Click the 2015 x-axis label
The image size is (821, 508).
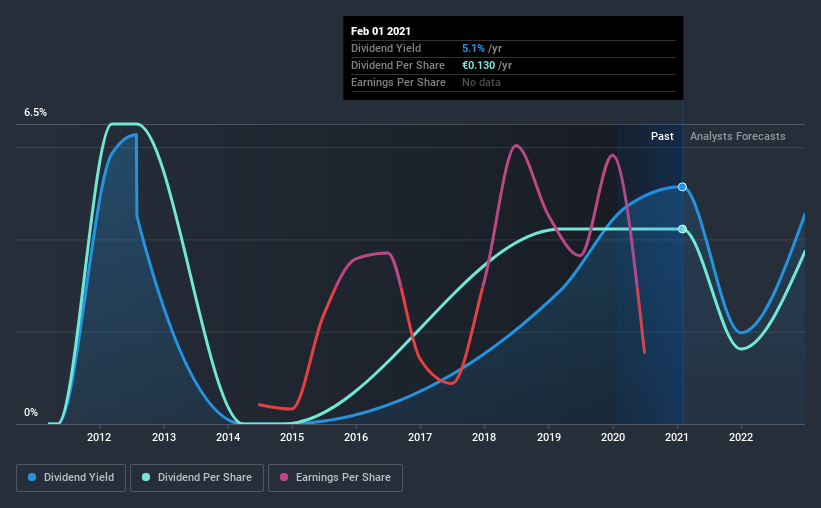[292, 437]
